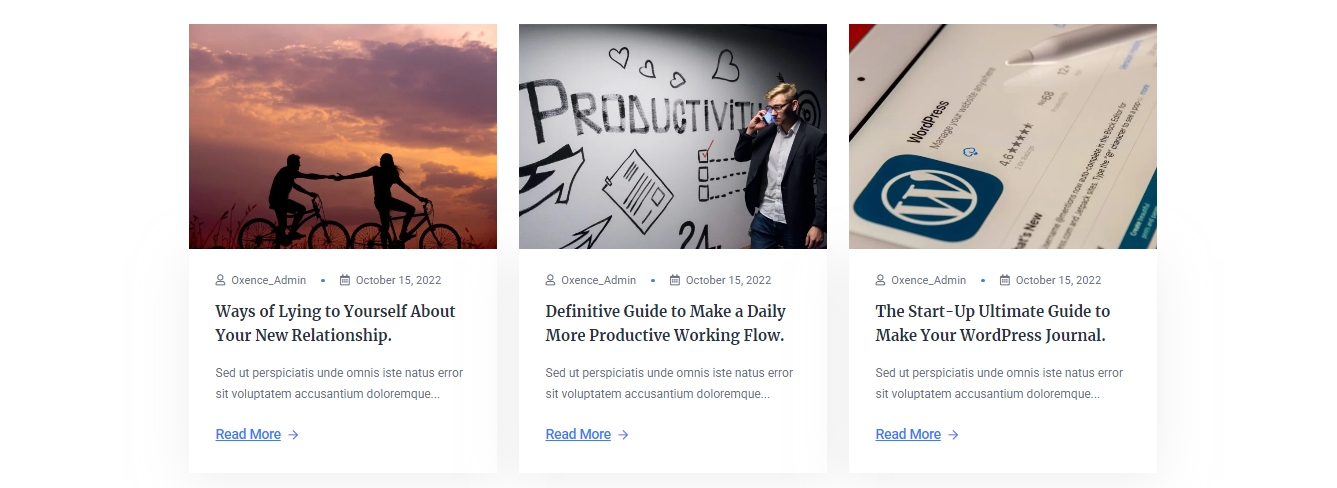This screenshot has width=1337, height=488.
Task: Click user icon on productivity post
Action: pyautogui.click(x=550, y=280)
